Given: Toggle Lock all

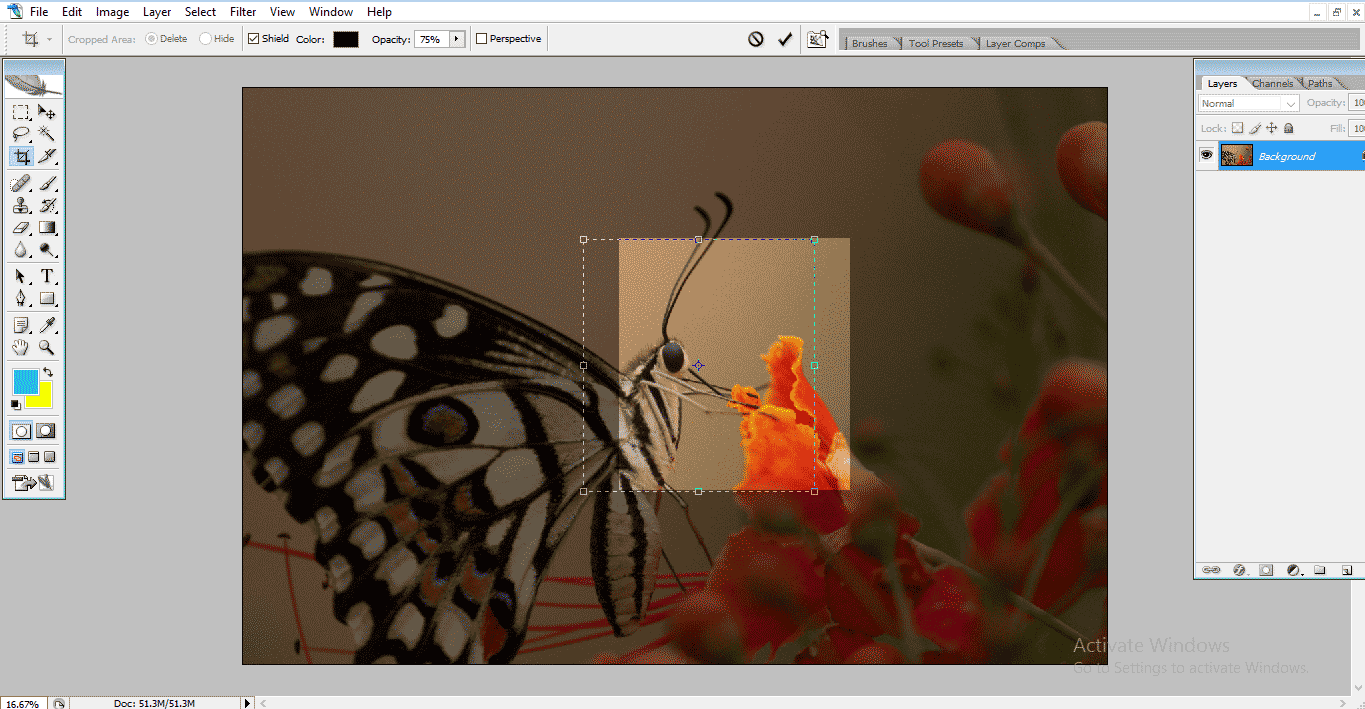Looking at the screenshot, I should [x=1288, y=128].
